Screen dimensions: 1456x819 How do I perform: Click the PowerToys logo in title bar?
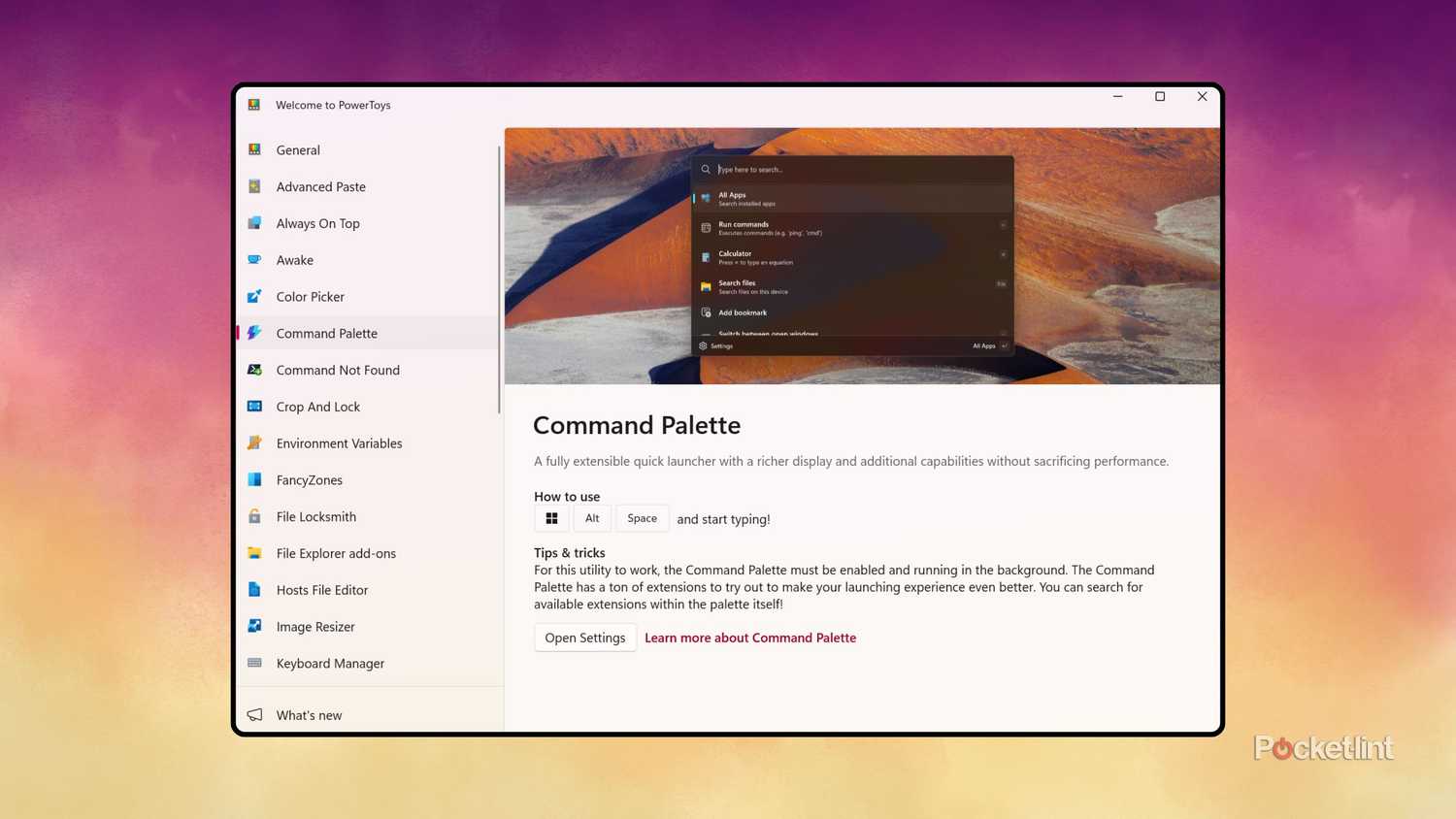(254, 105)
